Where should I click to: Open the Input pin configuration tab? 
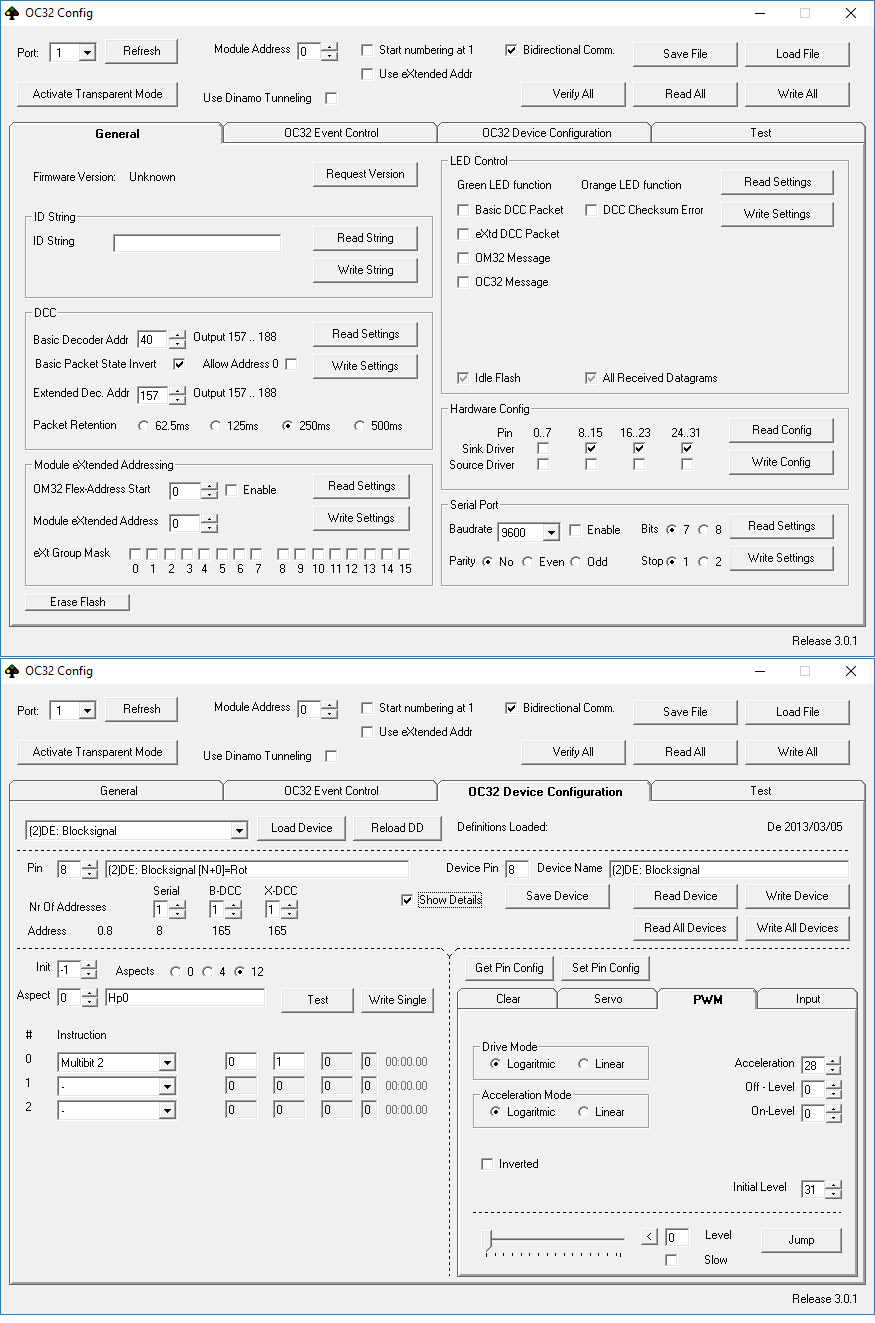point(807,999)
